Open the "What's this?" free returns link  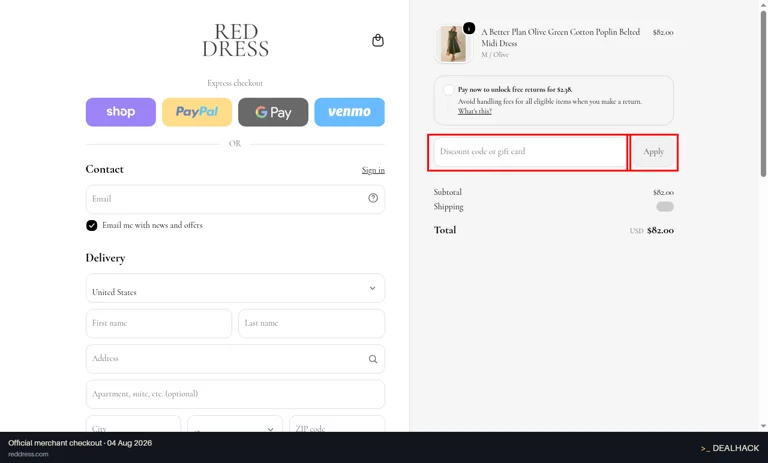click(475, 111)
